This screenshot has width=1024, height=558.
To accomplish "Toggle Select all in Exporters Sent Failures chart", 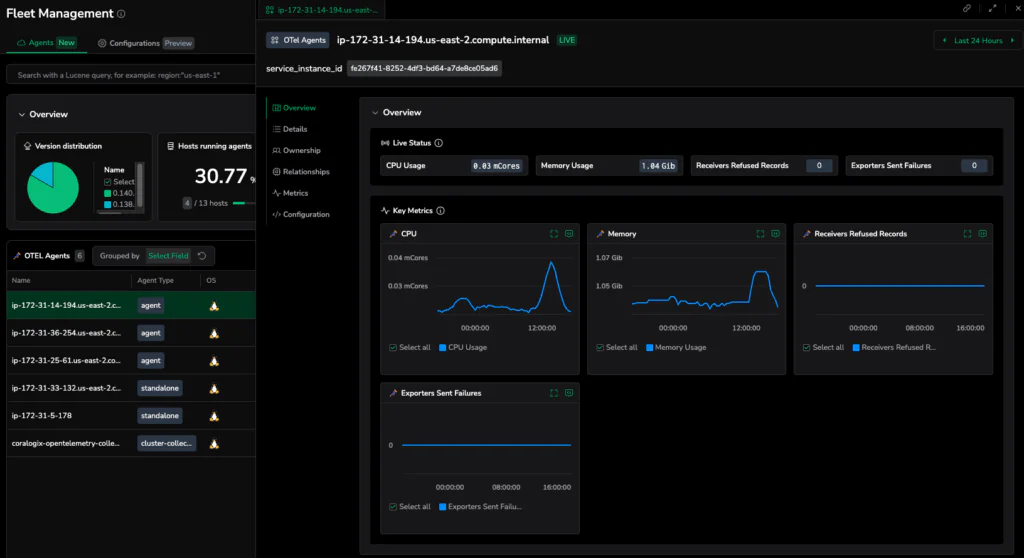I will click(x=394, y=507).
